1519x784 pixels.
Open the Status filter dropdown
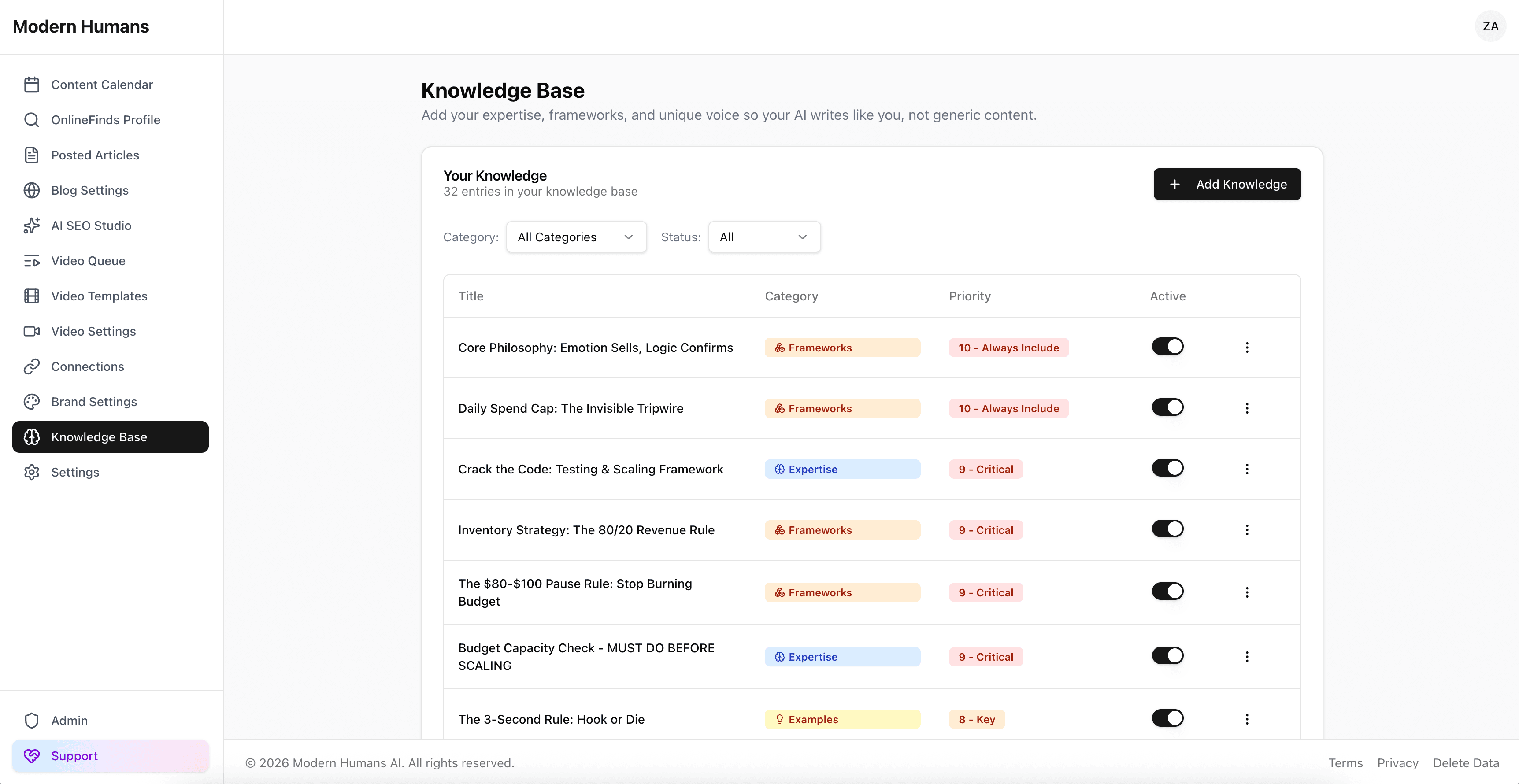tap(764, 237)
